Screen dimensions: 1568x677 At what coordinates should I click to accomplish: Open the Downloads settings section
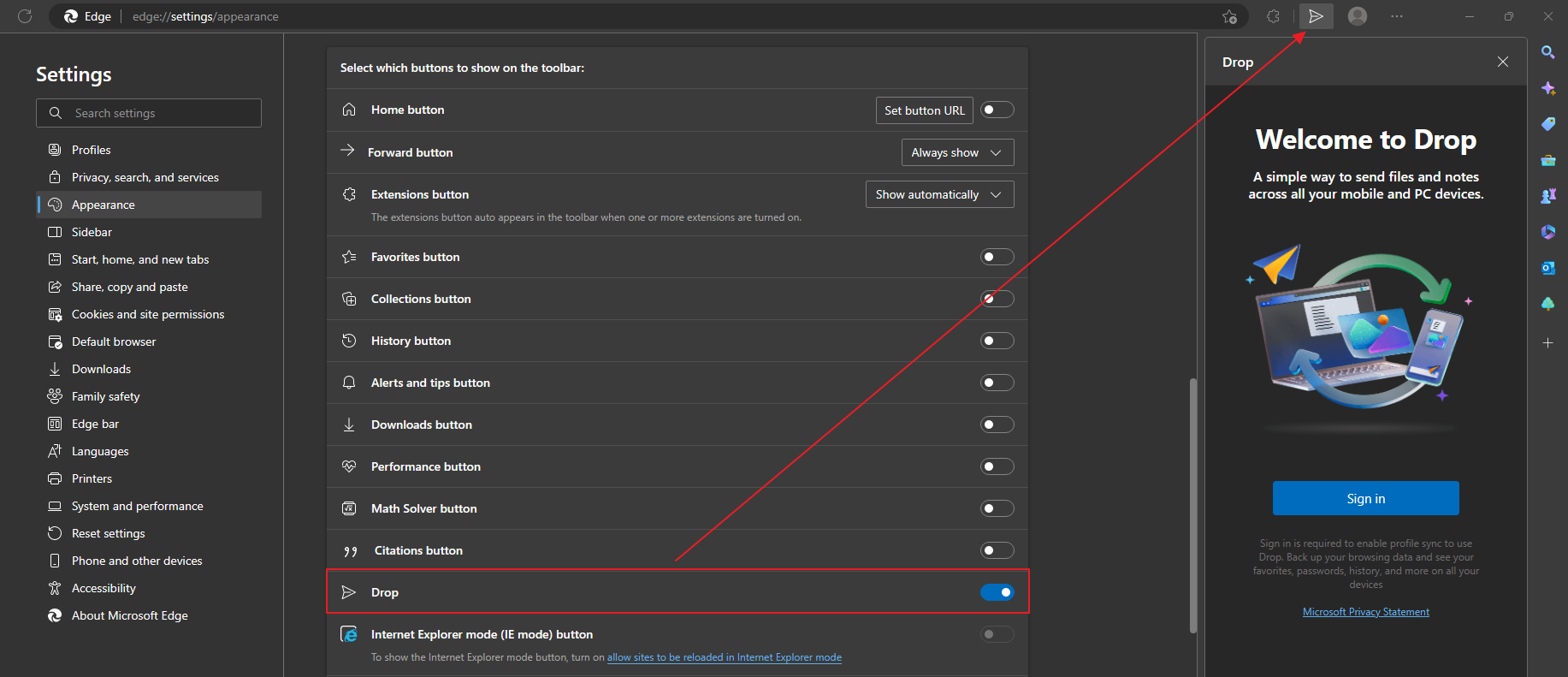pos(101,369)
